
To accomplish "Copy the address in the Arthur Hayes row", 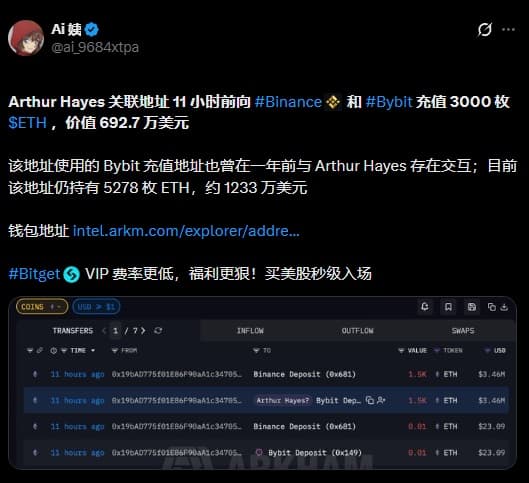I will coord(370,400).
